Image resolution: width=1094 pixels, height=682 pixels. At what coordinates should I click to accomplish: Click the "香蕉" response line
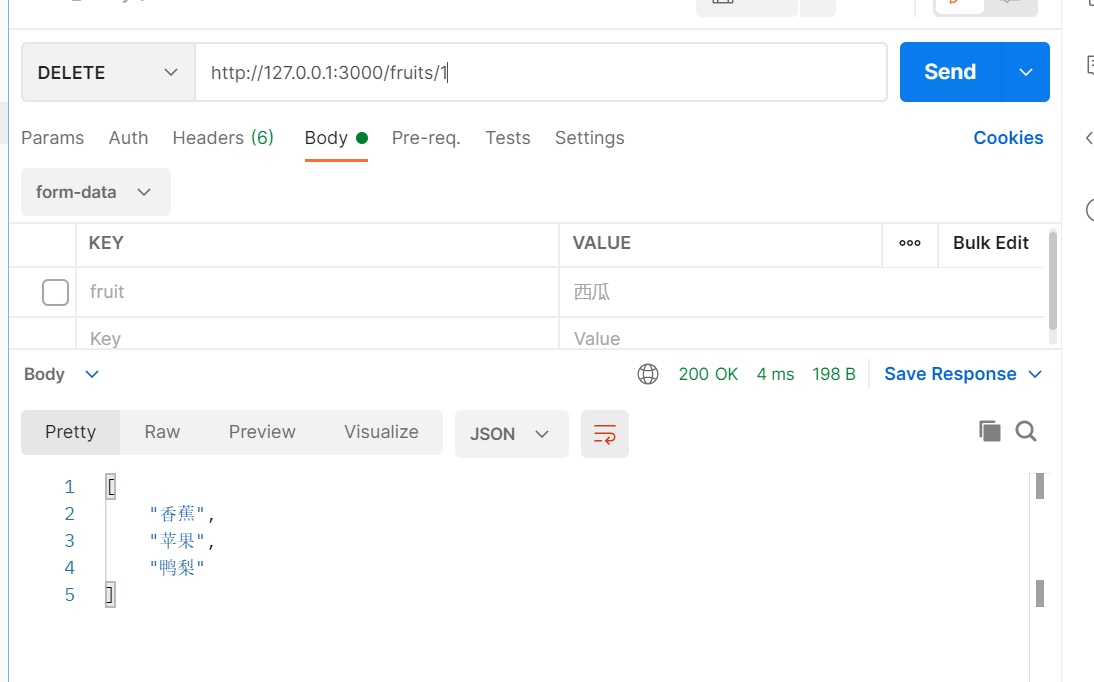[181, 514]
